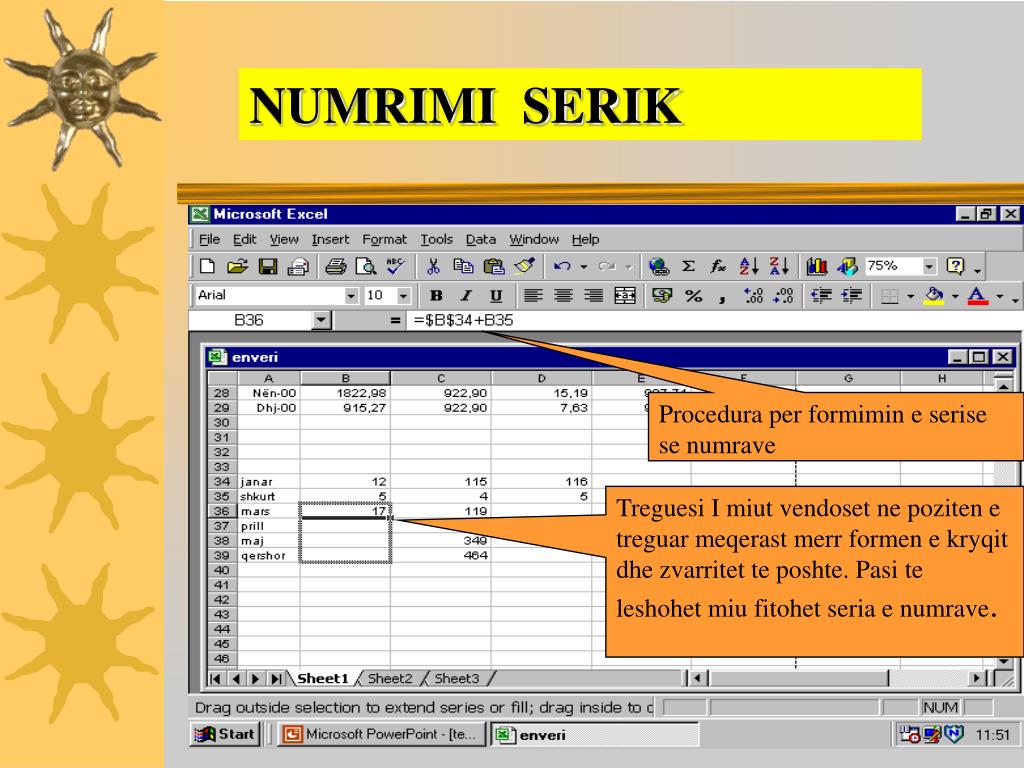The height and width of the screenshot is (768, 1024).
Task: Click Decrease Decimal icon
Action: point(783,296)
